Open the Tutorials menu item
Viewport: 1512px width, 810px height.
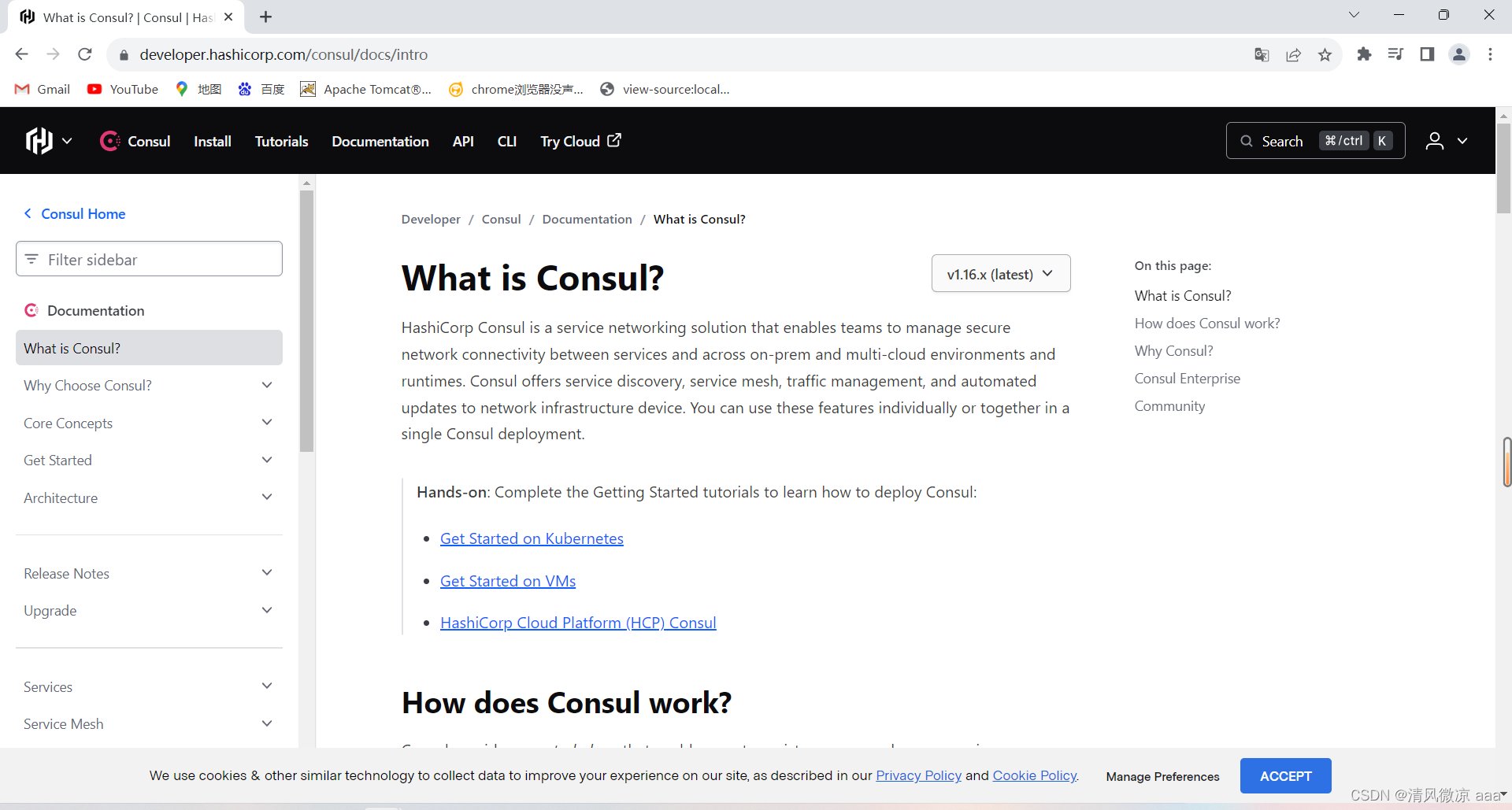click(281, 141)
